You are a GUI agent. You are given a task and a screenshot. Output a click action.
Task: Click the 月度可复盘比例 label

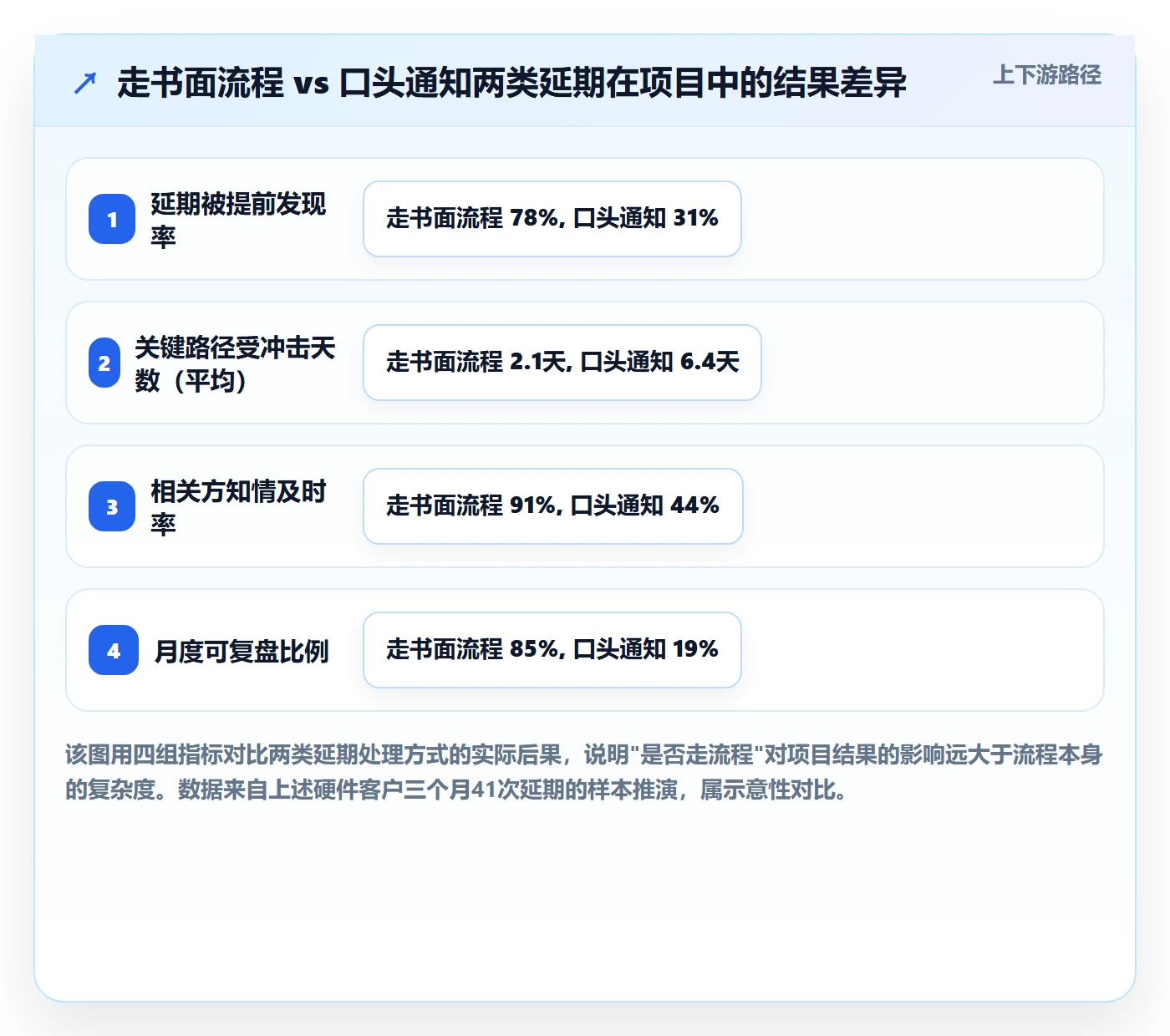(242, 651)
